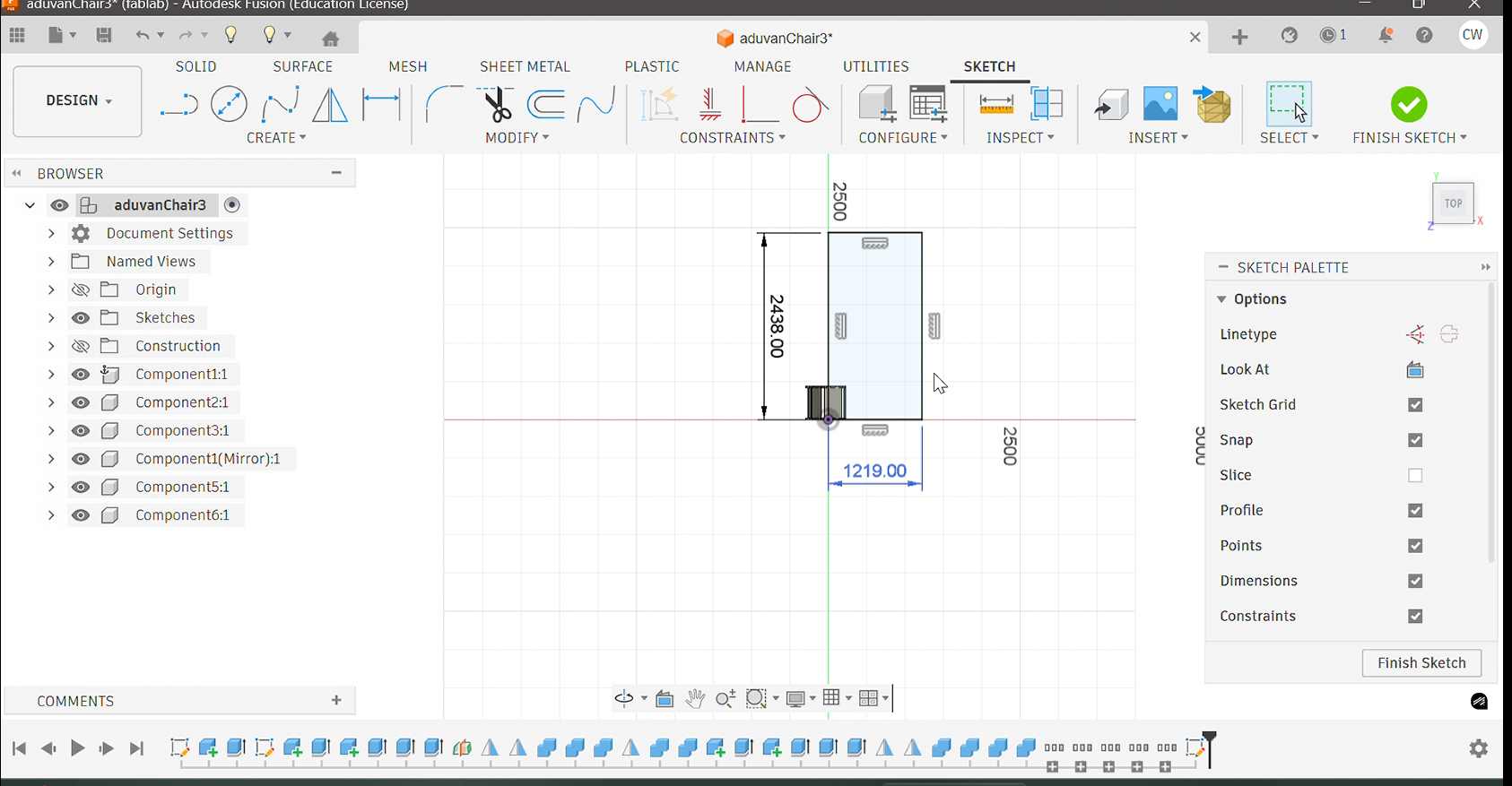Expand the Component1:1 node
Image resolution: width=1512 pixels, height=786 pixels.
[x=51, y=374]
